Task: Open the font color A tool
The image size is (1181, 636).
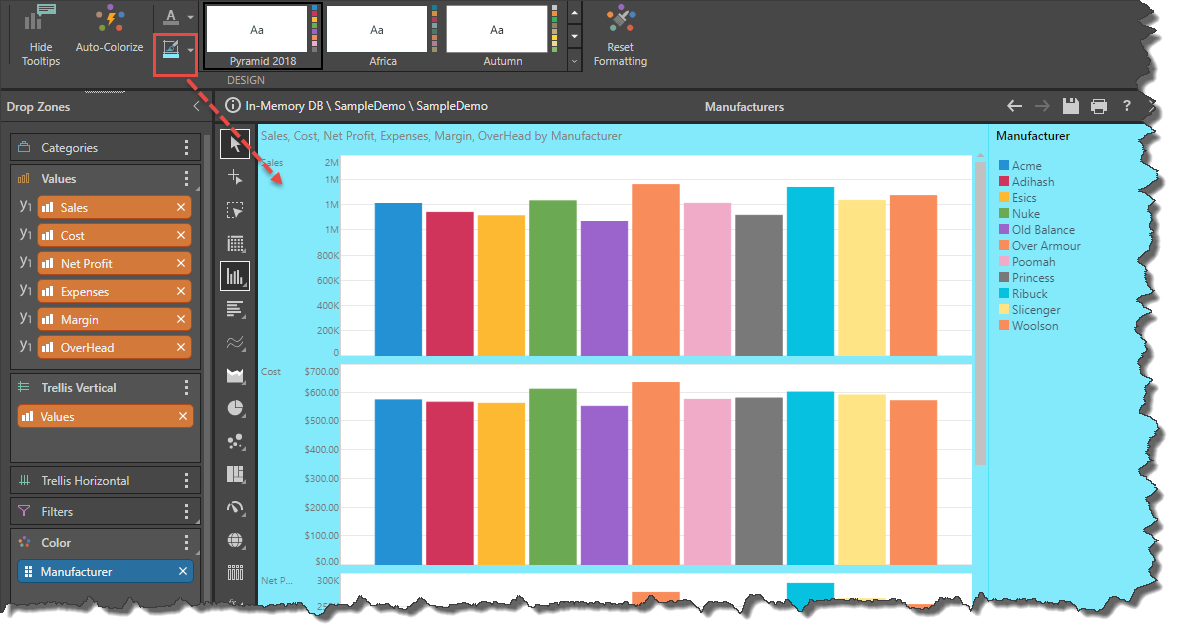Action: [171, 17]
